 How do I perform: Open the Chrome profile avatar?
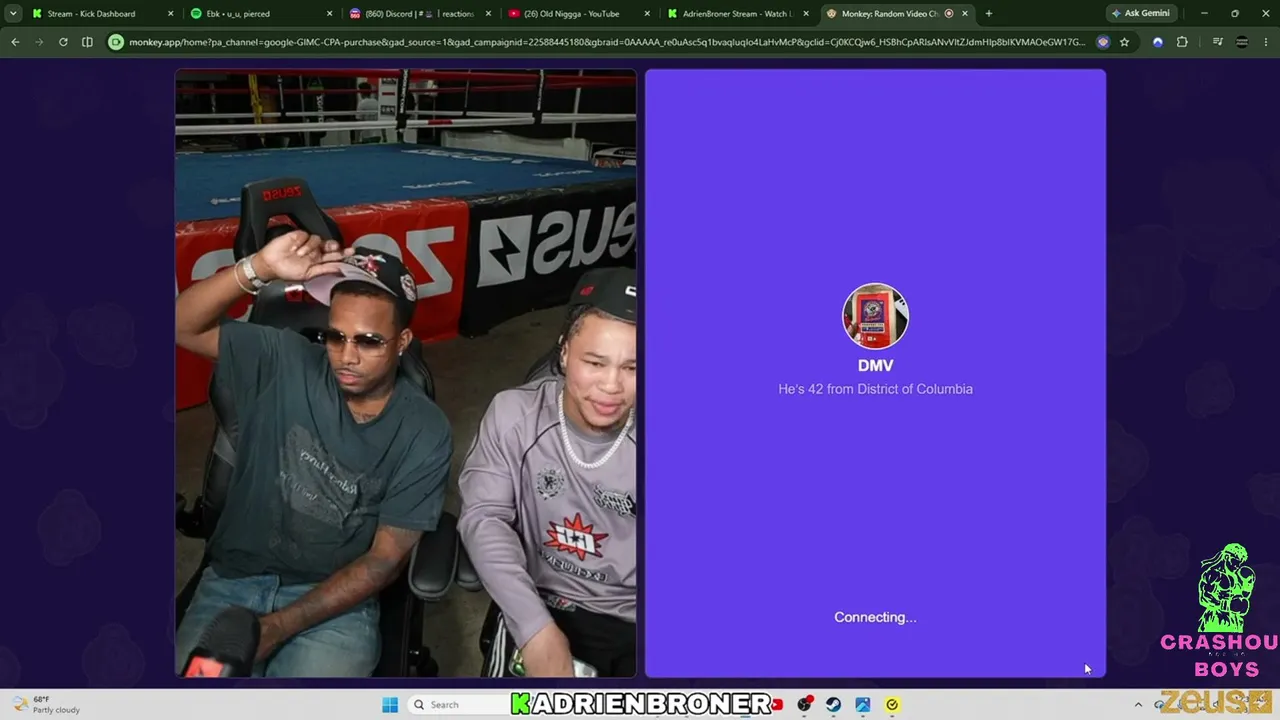(x=1242, y=42)
